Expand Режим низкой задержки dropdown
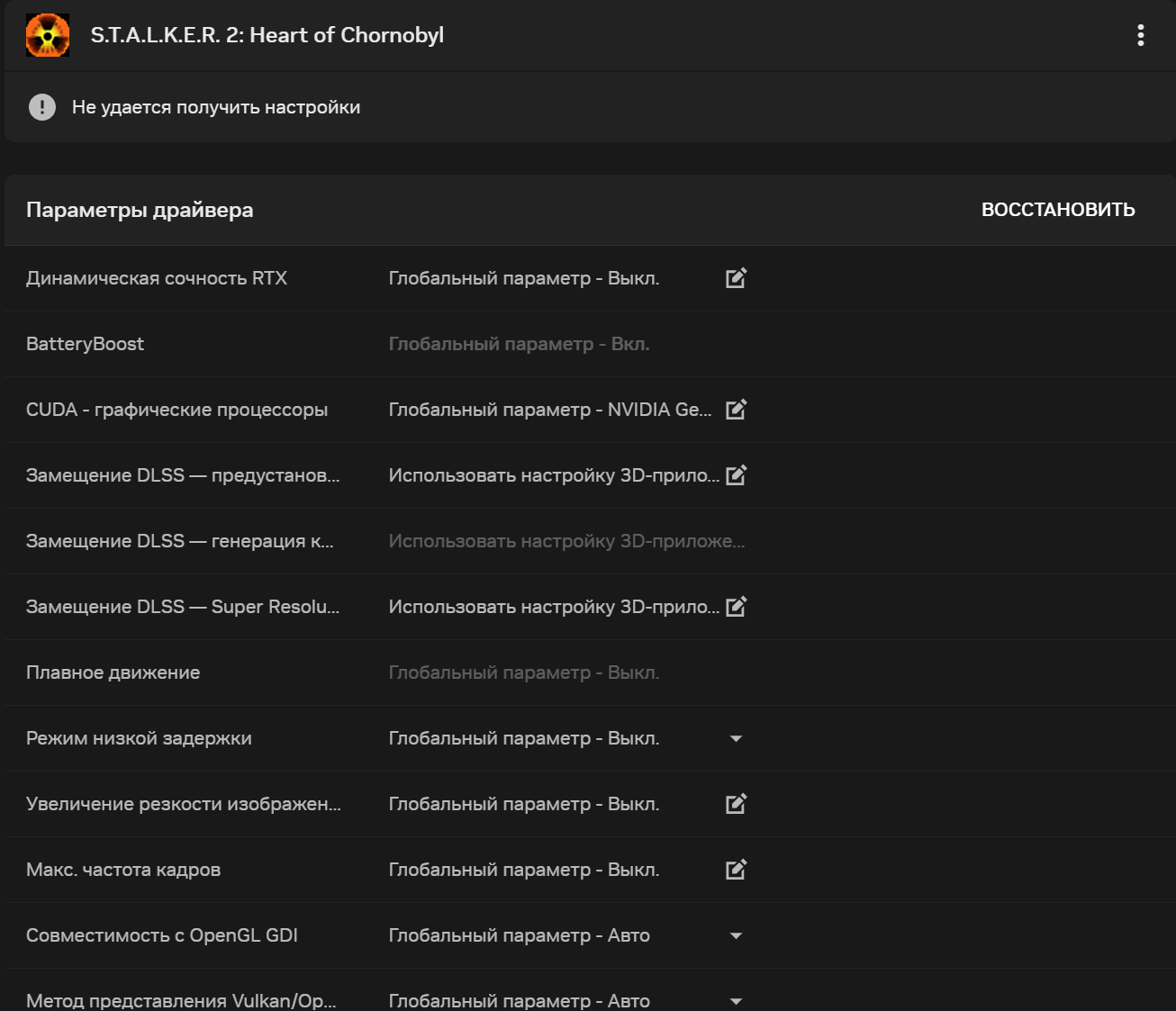Image resolution: width=1176 pixels, height=1011 pixels. [736, 738]
